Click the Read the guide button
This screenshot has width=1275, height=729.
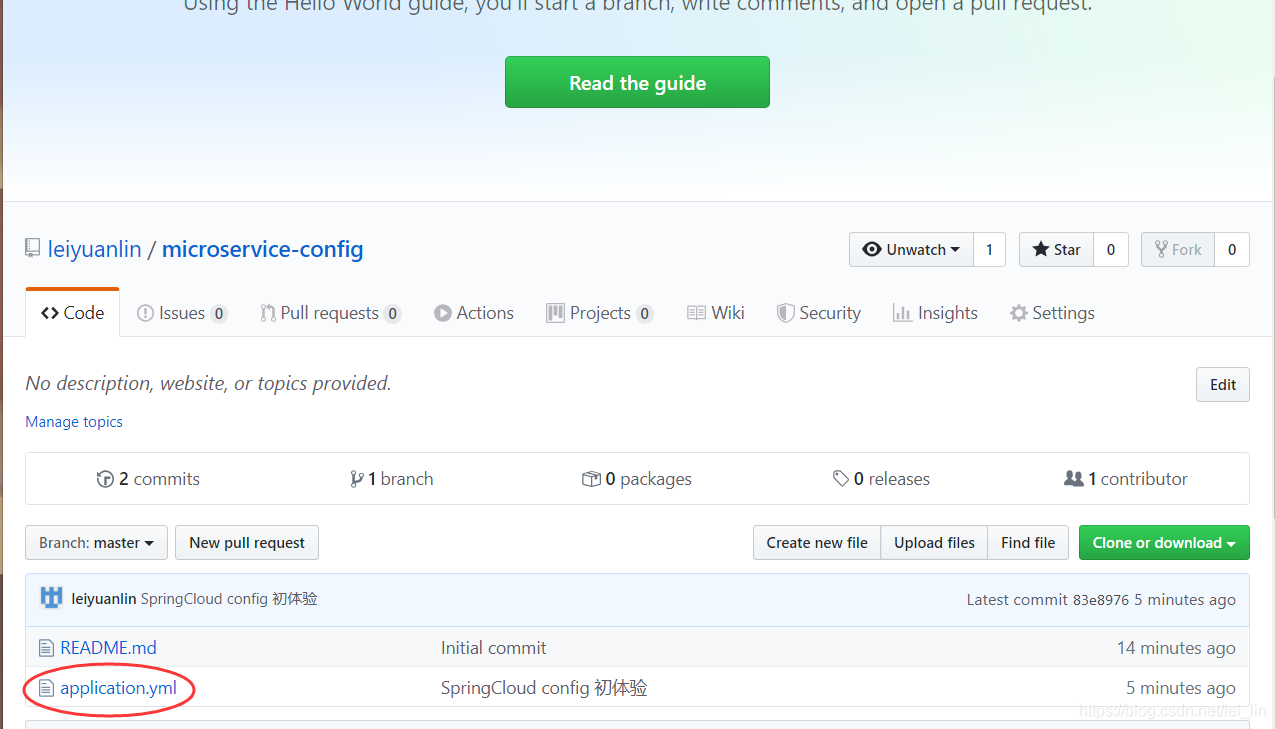[637, 82]
